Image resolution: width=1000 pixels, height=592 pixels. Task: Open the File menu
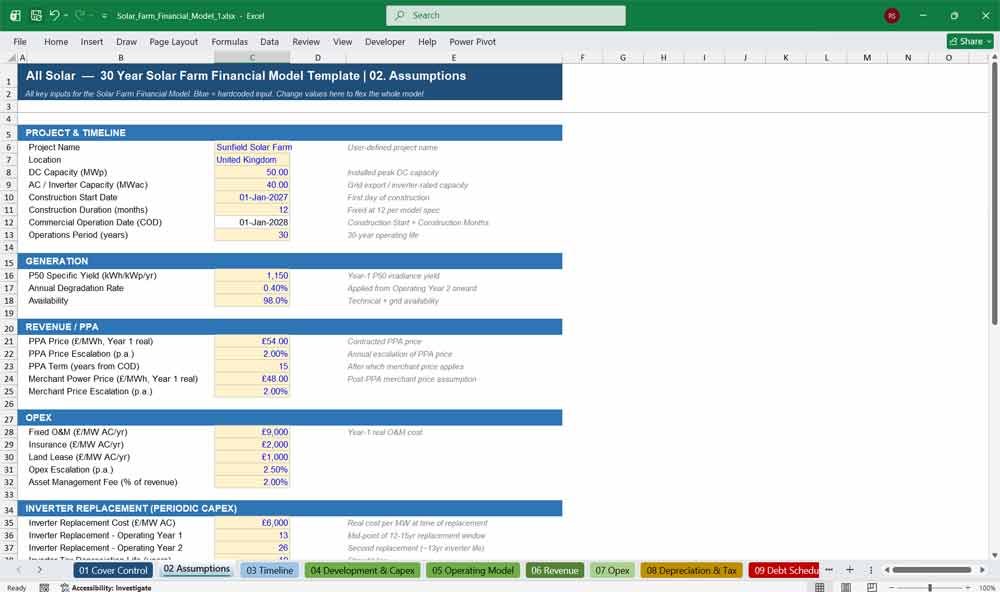pyautogui.click(x=20, y=41)
